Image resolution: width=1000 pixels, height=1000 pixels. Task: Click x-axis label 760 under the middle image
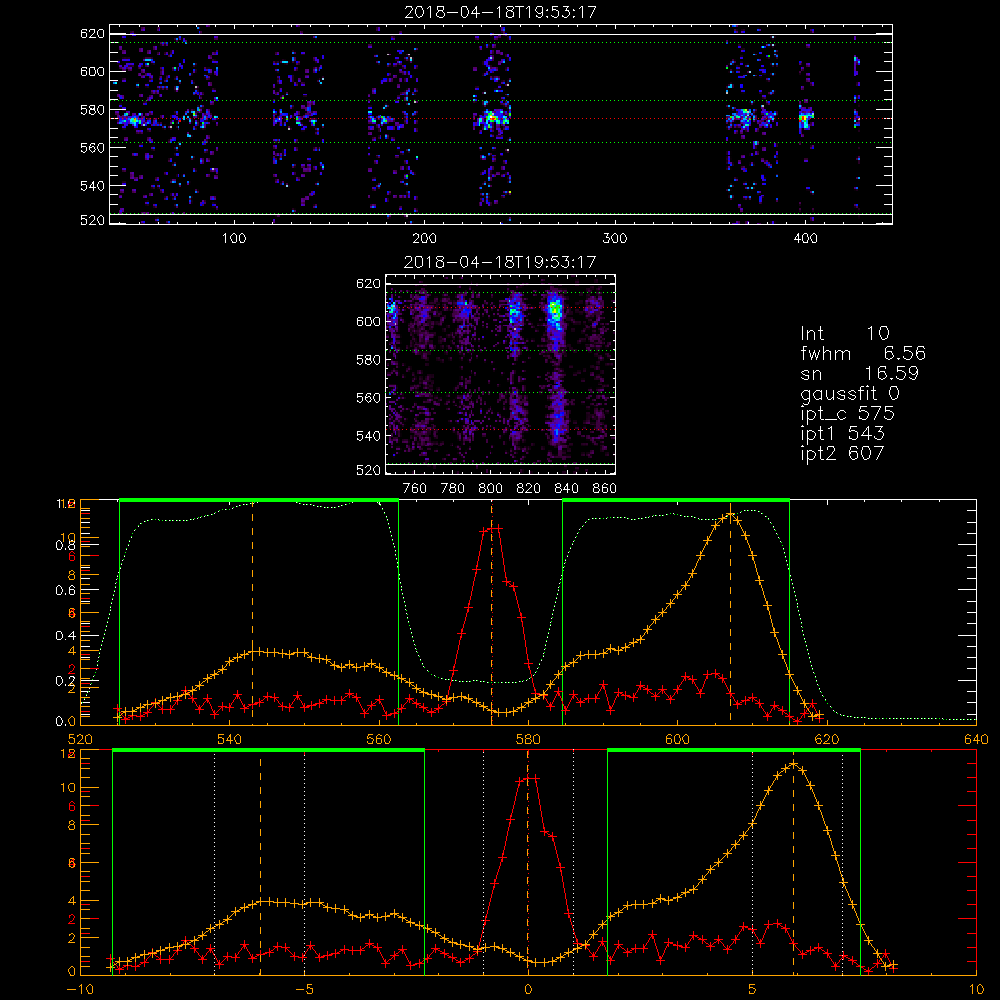[415, 489]
